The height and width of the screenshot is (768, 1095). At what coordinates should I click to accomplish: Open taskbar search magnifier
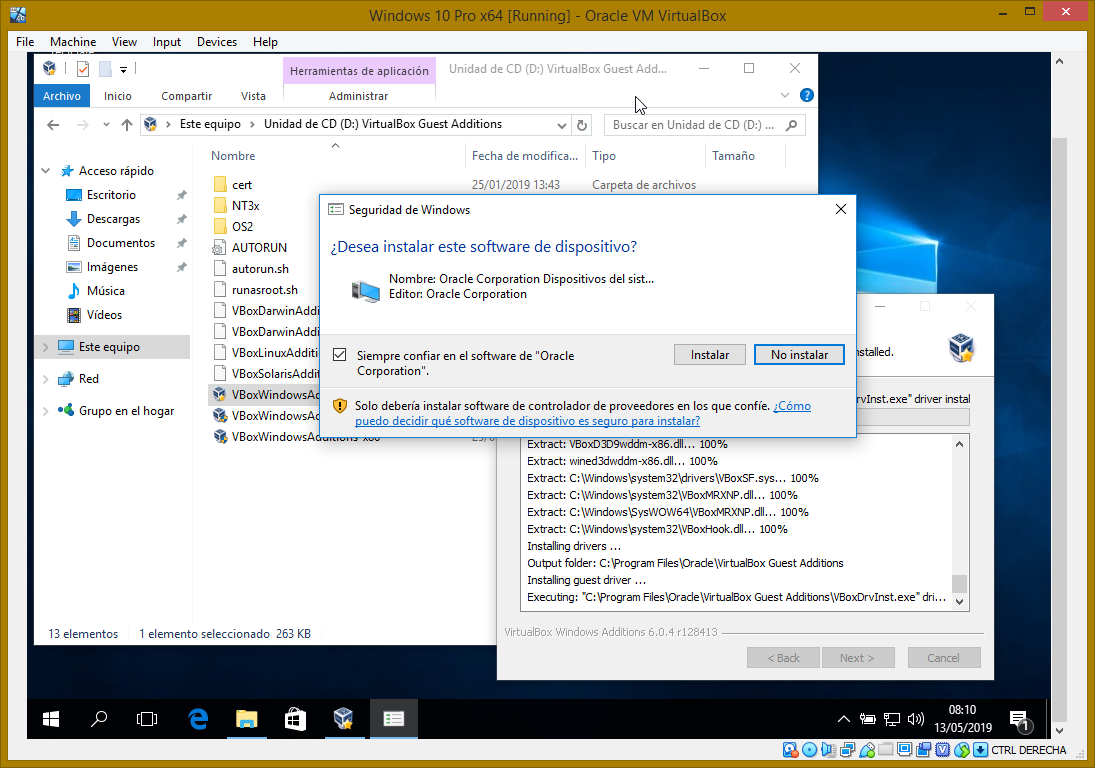(99, 718)
